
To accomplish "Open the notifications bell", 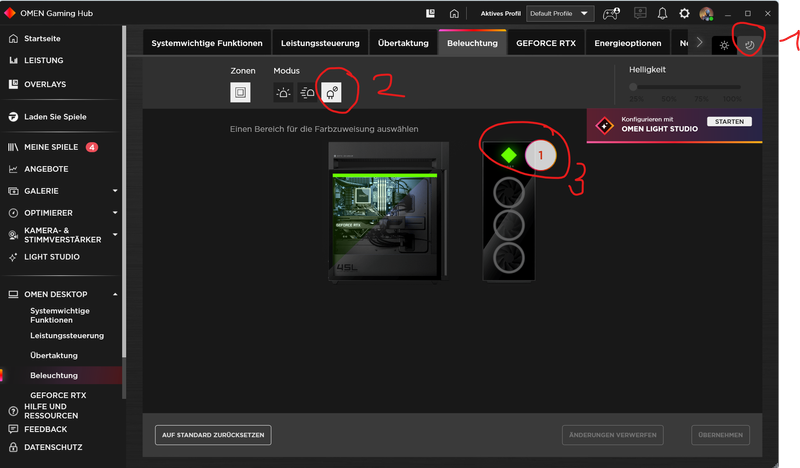I will [662, 14].
